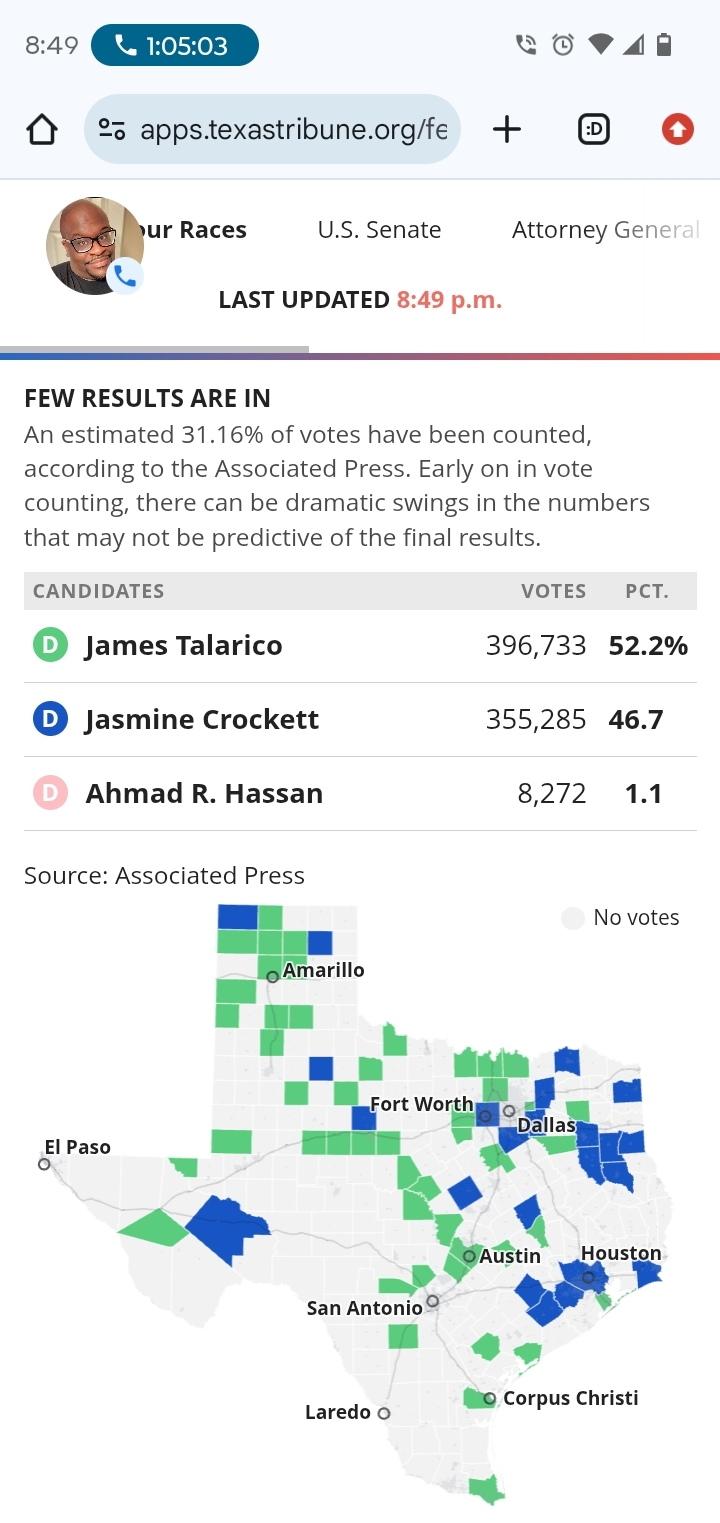Select the James Talarico candidate row
This screenshot has height=1523, width=720.
click(x=360, y=646)
